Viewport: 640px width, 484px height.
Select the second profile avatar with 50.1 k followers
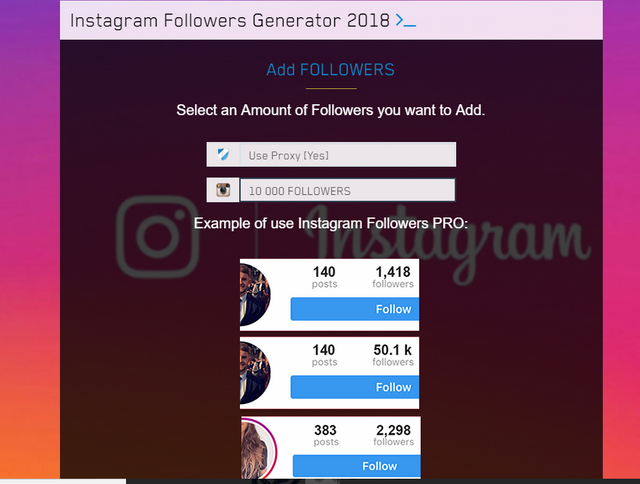pyautogui.click(x=255, y=373)
